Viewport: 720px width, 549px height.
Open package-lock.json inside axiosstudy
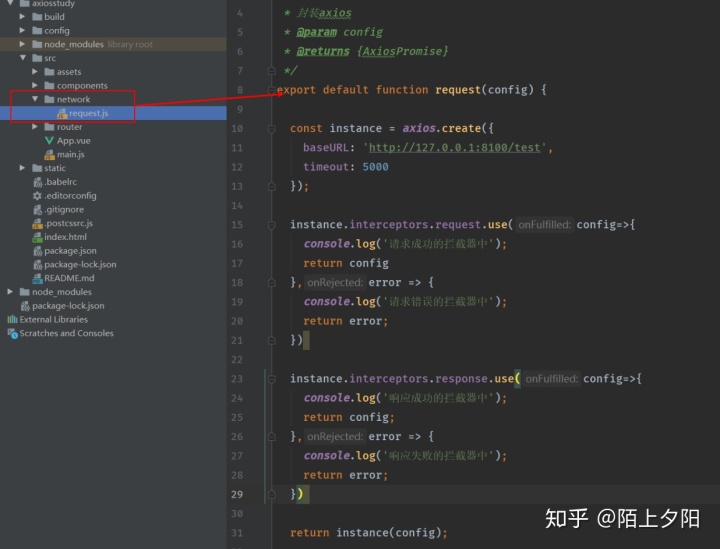80,264
